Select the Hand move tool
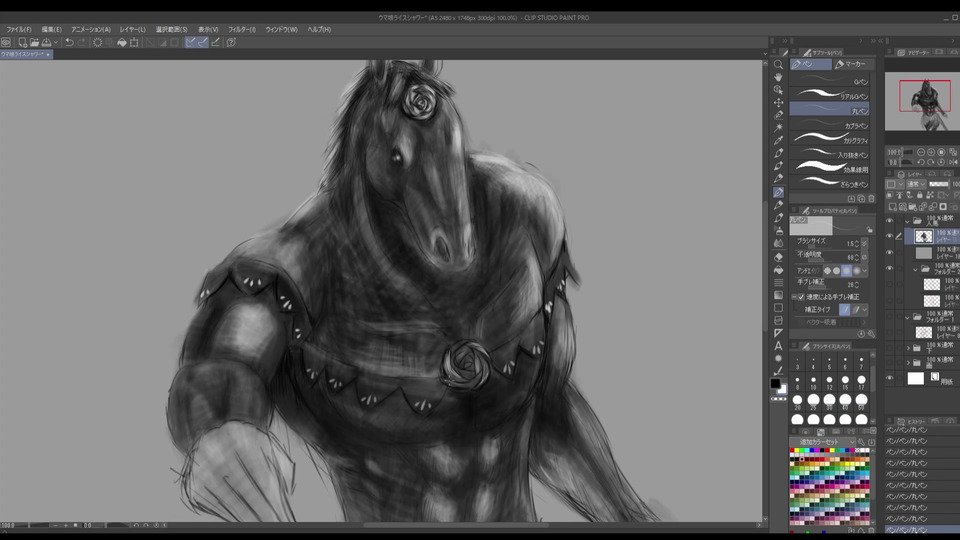Screen dimensions: 960x540 coord(778,77)
